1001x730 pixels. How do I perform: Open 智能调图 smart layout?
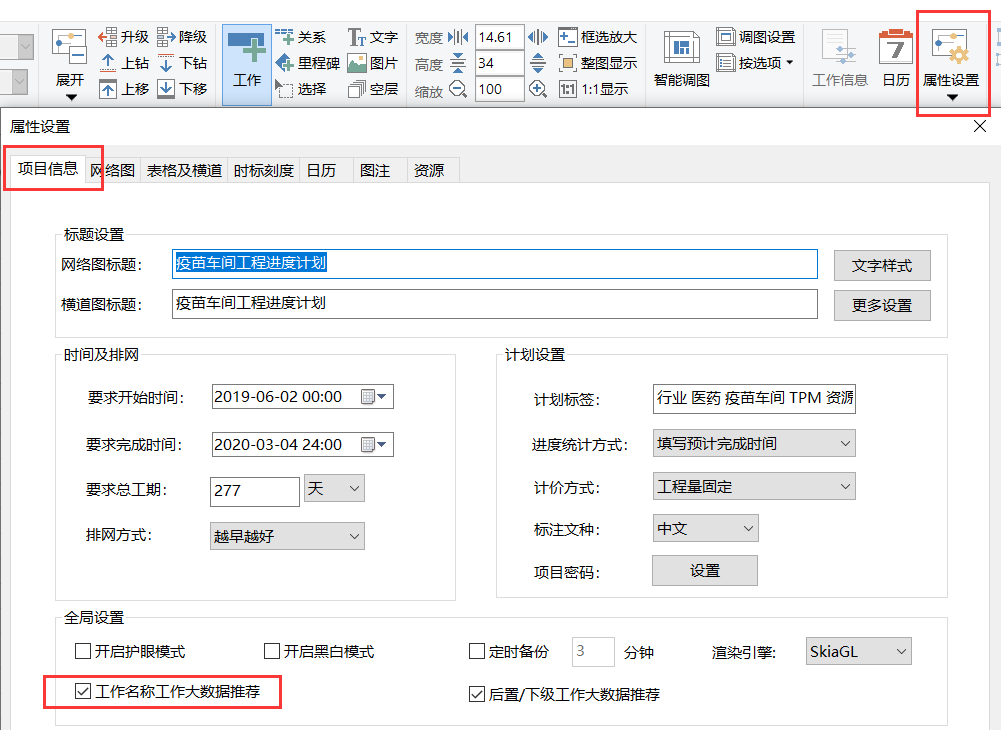tap(682, 59)
